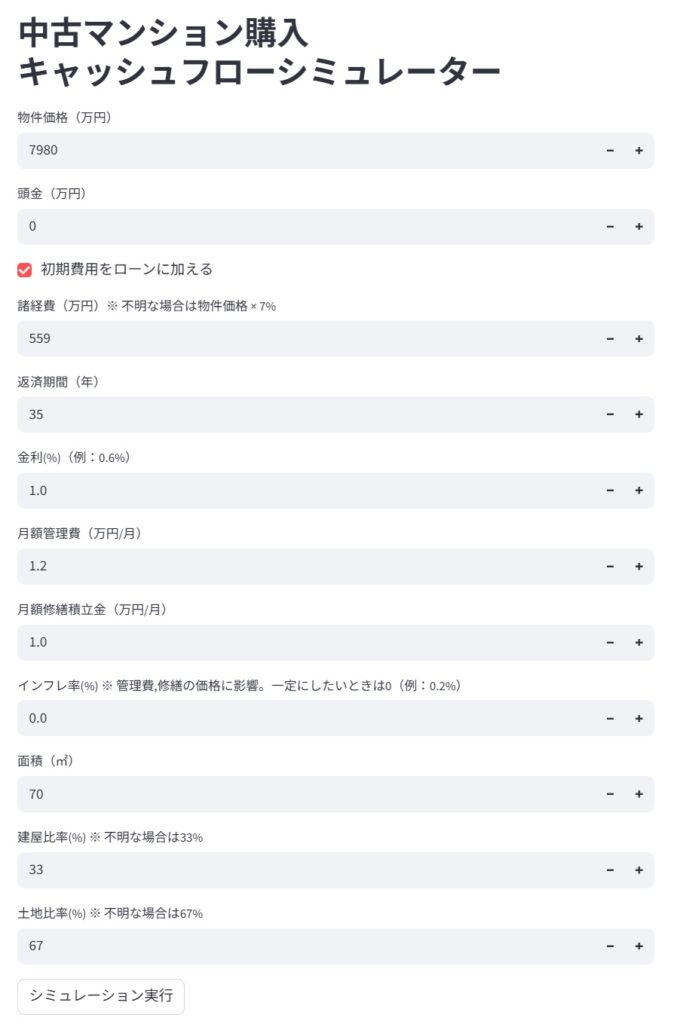Run the simulation with シミュレーション実行
The height and width of the screenshot is (1024, 683).
point(101,996)
